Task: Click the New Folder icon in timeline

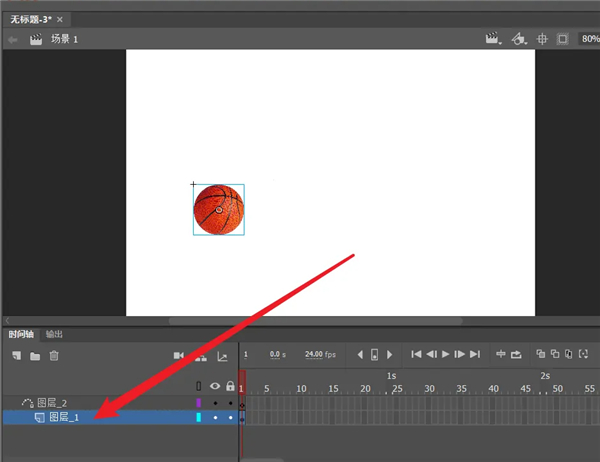Action: tap(34, 355)
